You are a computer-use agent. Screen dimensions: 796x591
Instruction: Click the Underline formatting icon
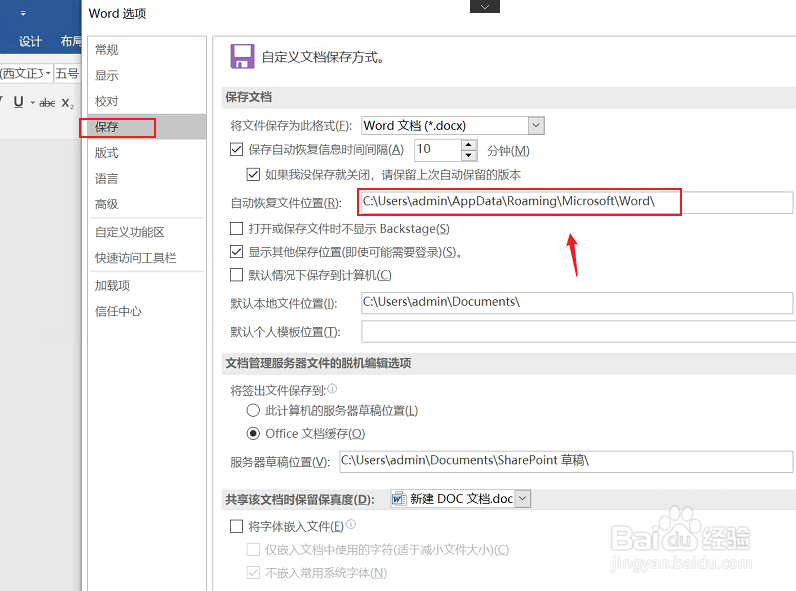click(18, 102)
